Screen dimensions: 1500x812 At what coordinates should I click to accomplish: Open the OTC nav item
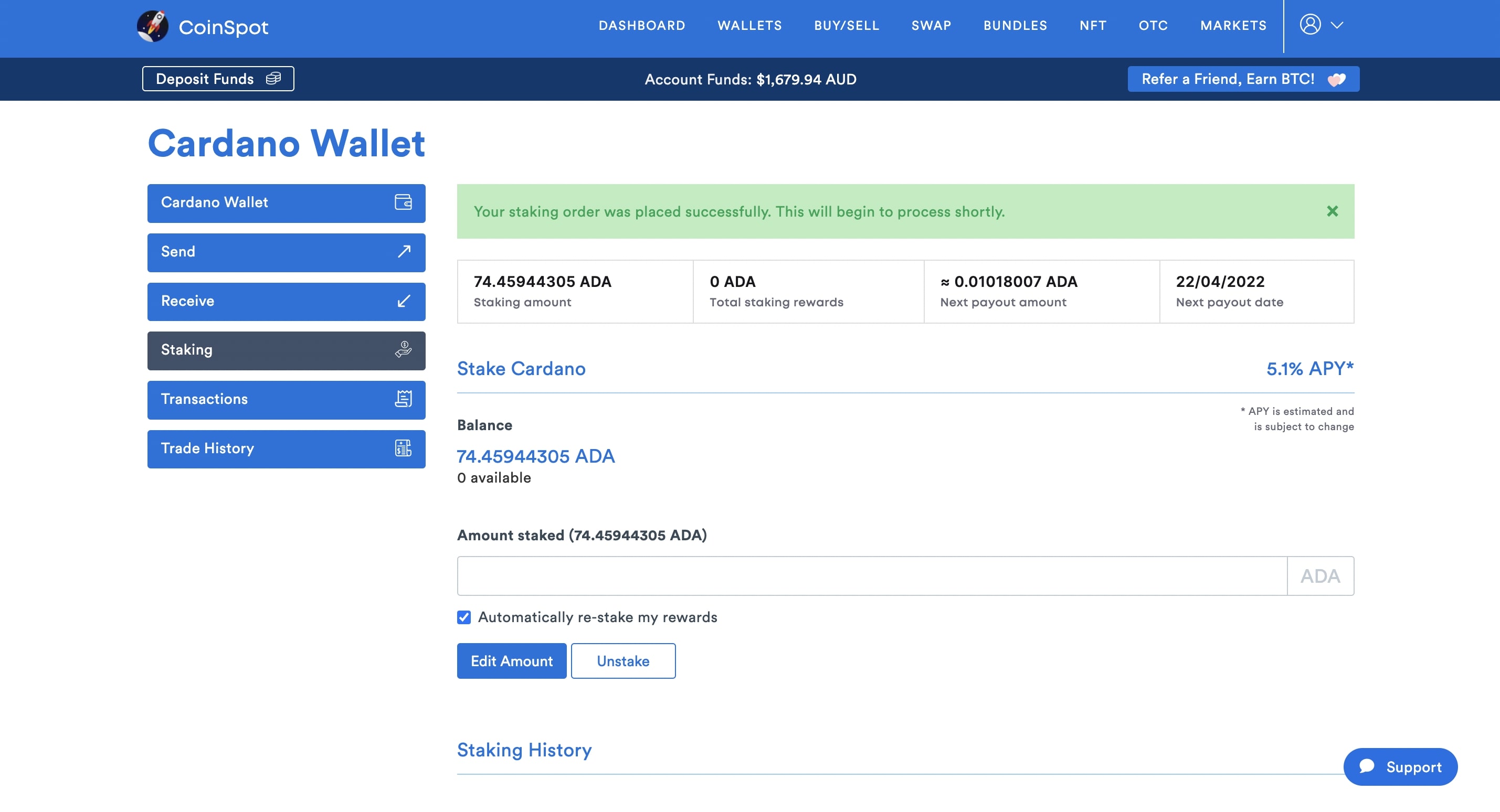coord(1153,26)
